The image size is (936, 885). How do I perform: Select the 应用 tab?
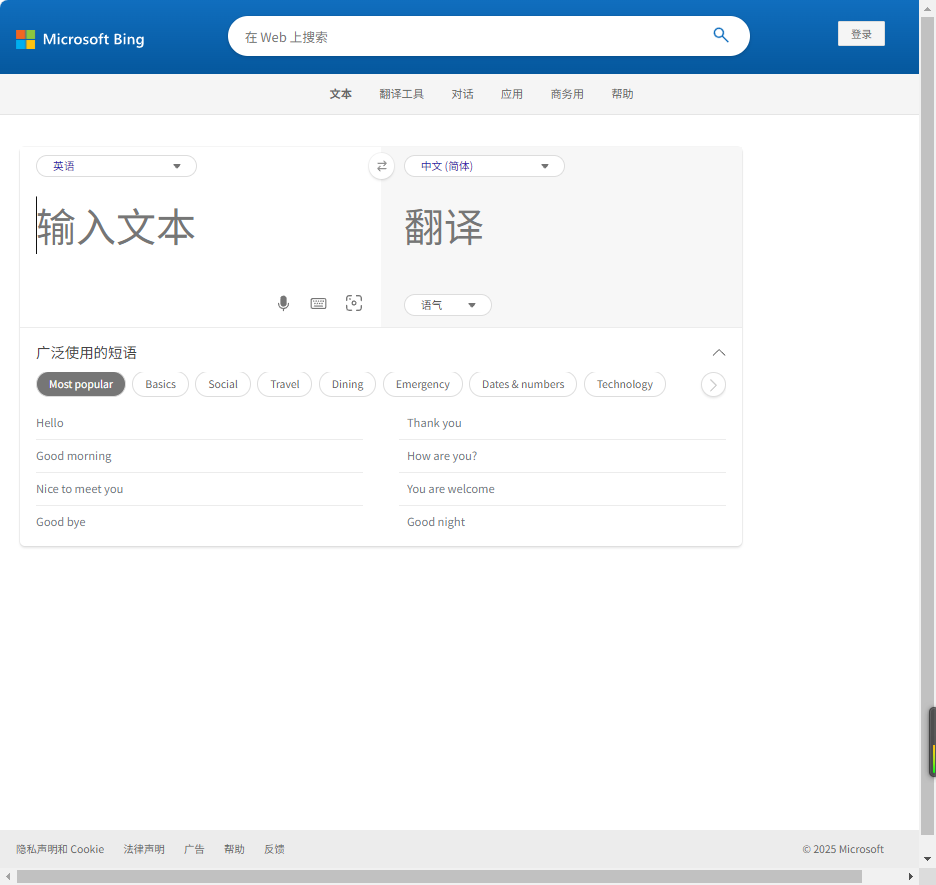[x=512, y=94]
